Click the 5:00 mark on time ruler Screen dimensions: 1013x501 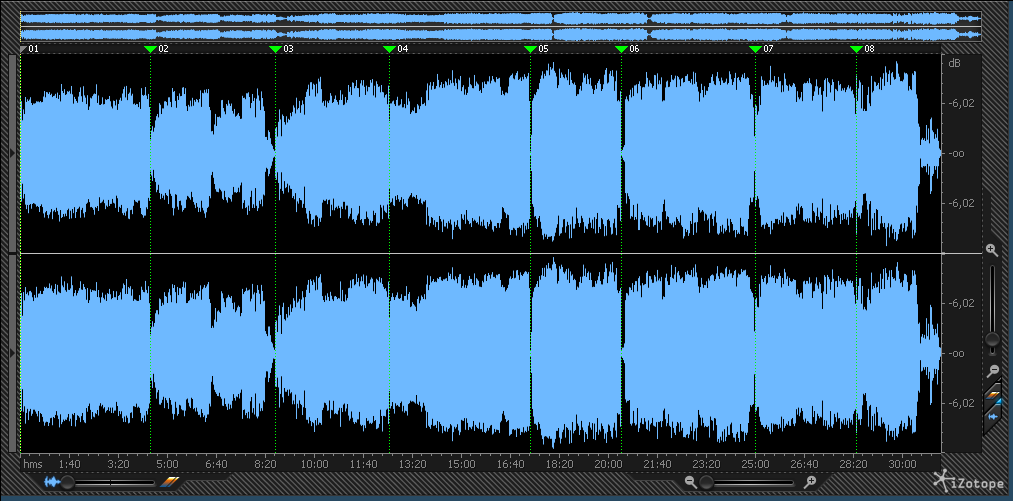pyautogui.click(x=167, y=464)
